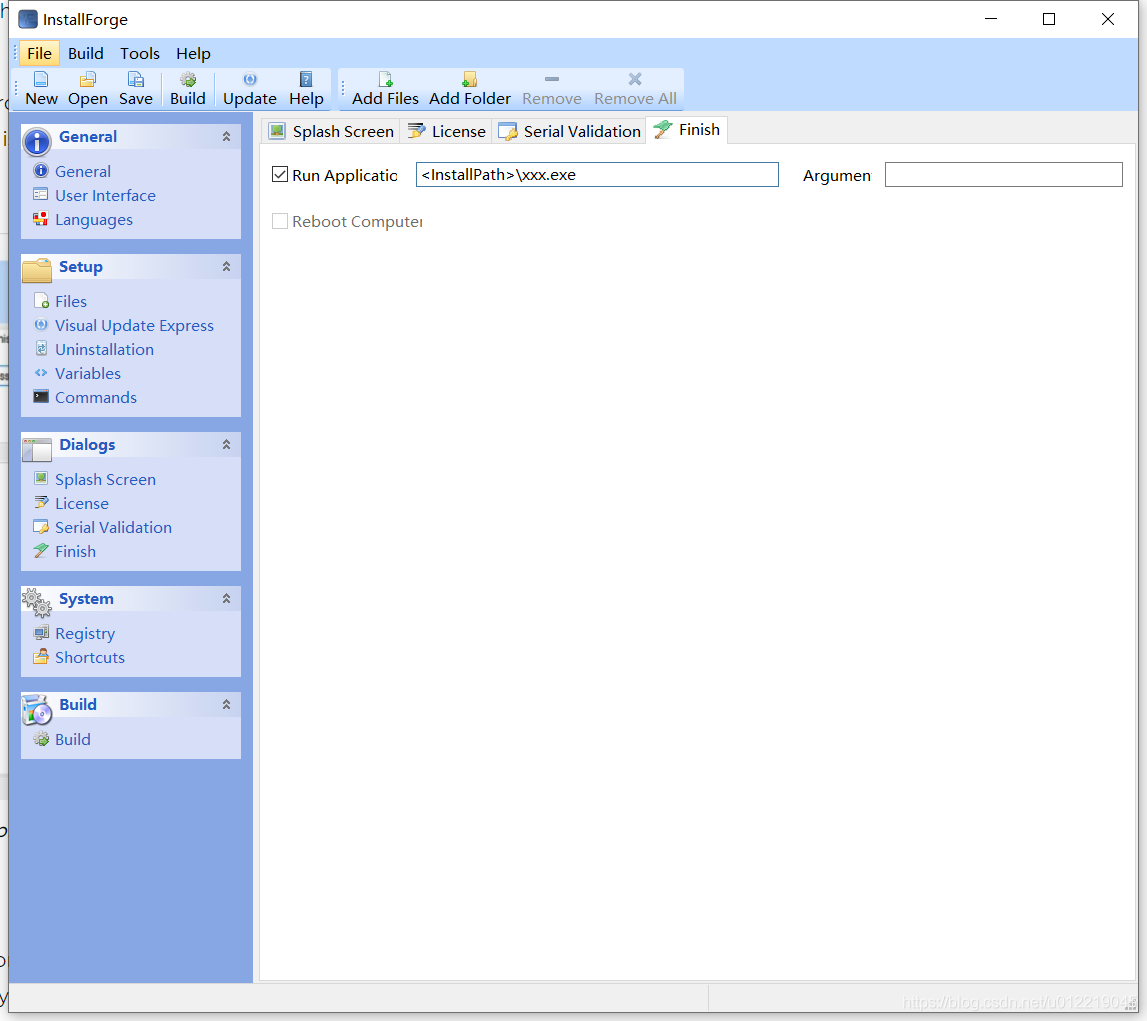
Task: Click the Commands terminal sidebar icon
Action: 41,397
